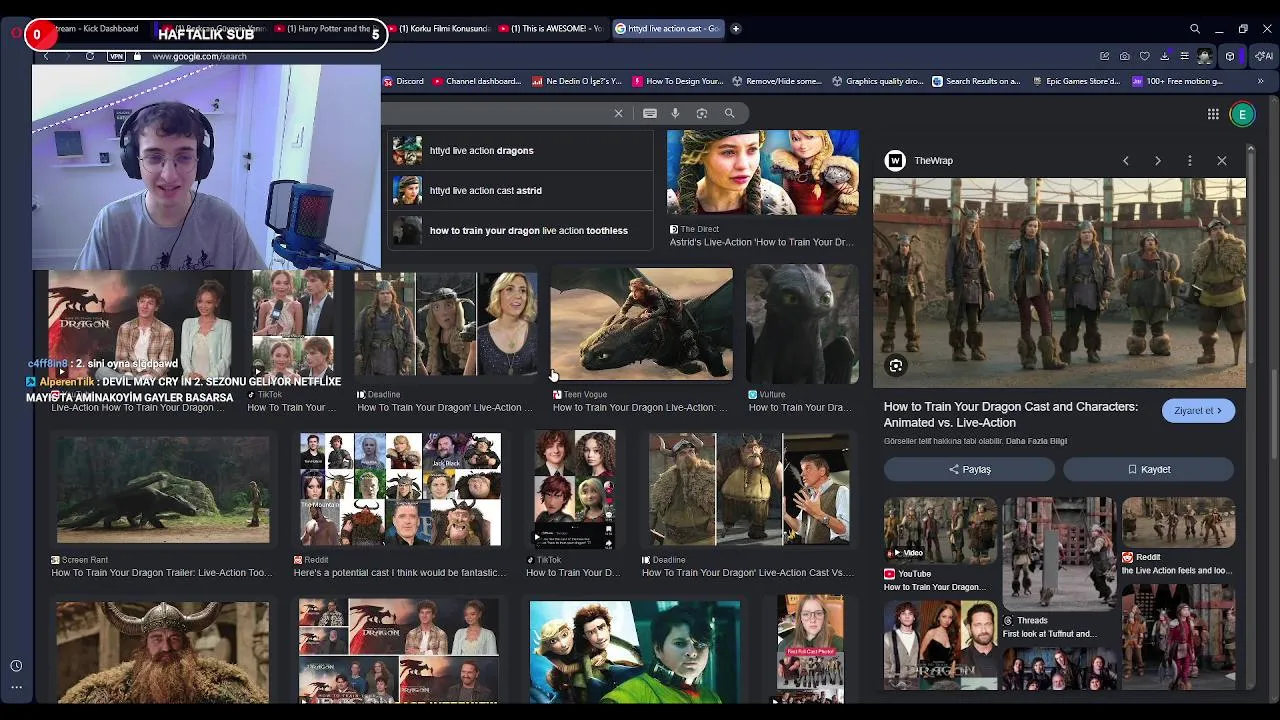
Task: Open Deadline Live-Action Cast Vs image
Action: (748, 490)
